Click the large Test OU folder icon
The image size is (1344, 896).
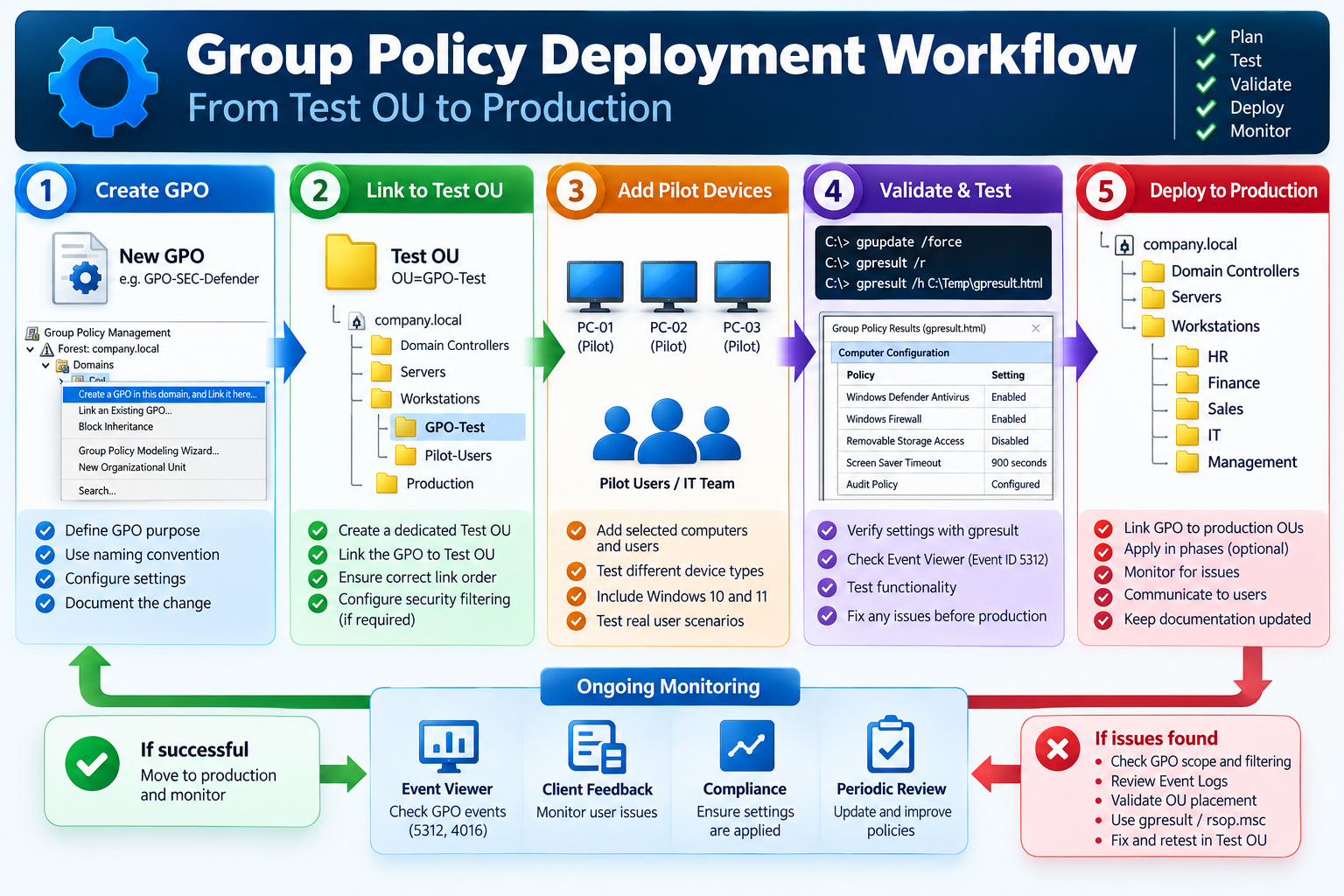pyautogui.click(x=351, y=262)
